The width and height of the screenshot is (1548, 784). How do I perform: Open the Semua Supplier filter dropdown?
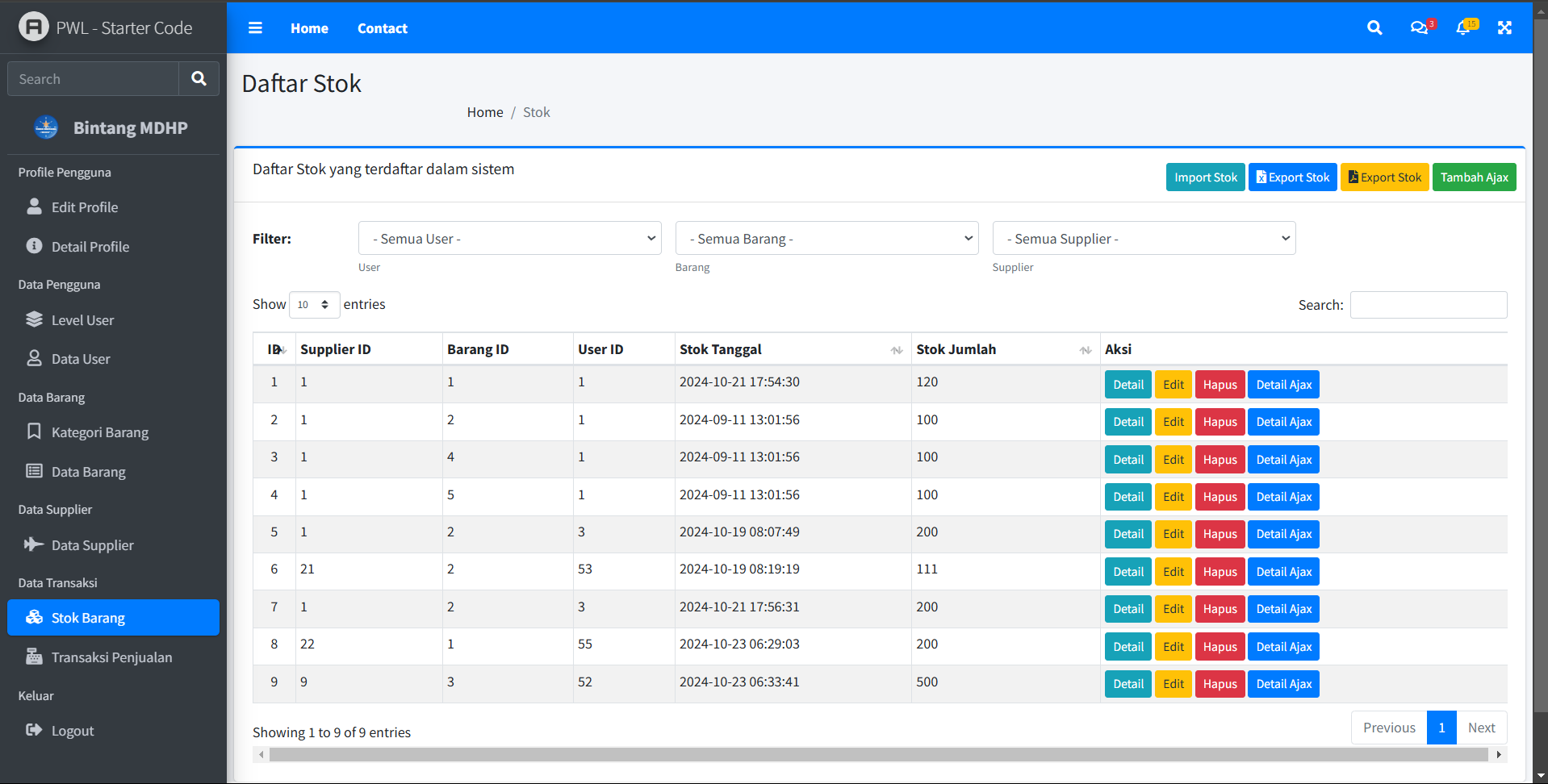coord(1144,239)
